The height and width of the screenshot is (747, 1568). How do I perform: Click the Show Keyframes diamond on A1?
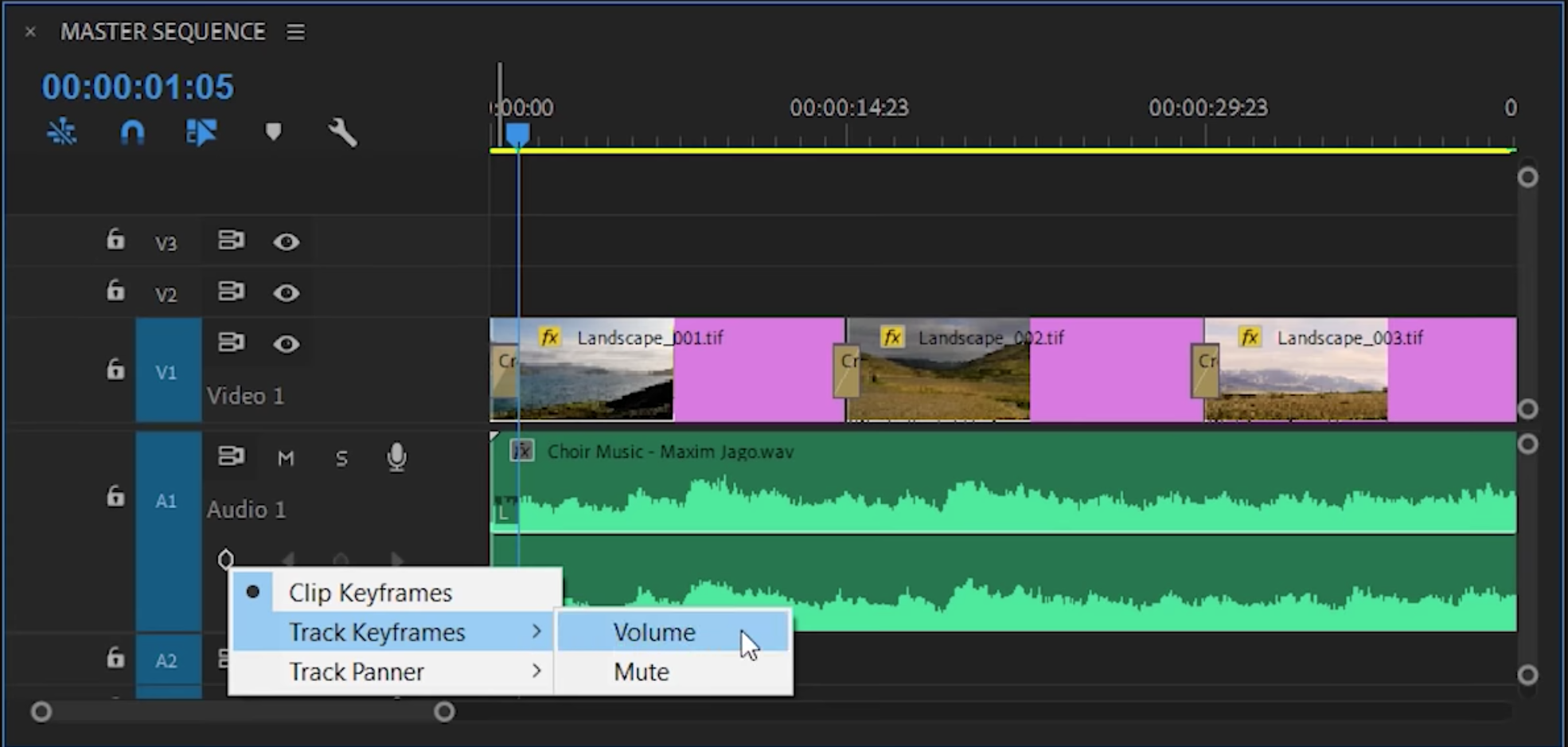[226, 559]
